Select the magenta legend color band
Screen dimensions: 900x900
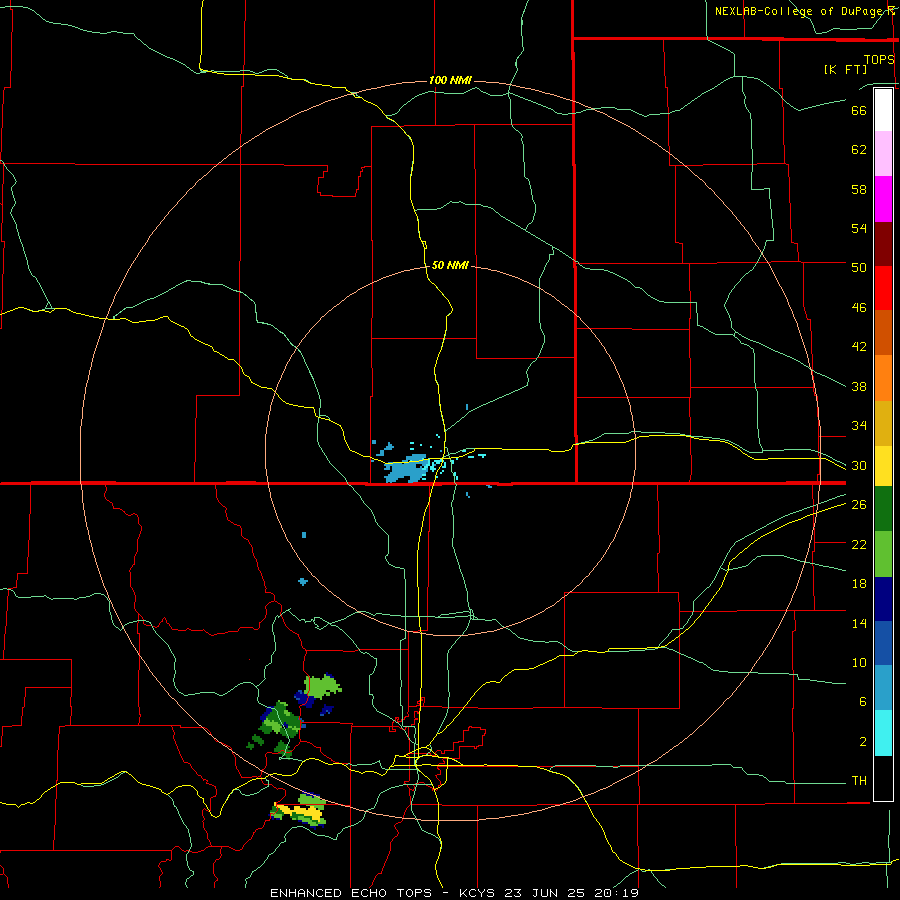883,199
